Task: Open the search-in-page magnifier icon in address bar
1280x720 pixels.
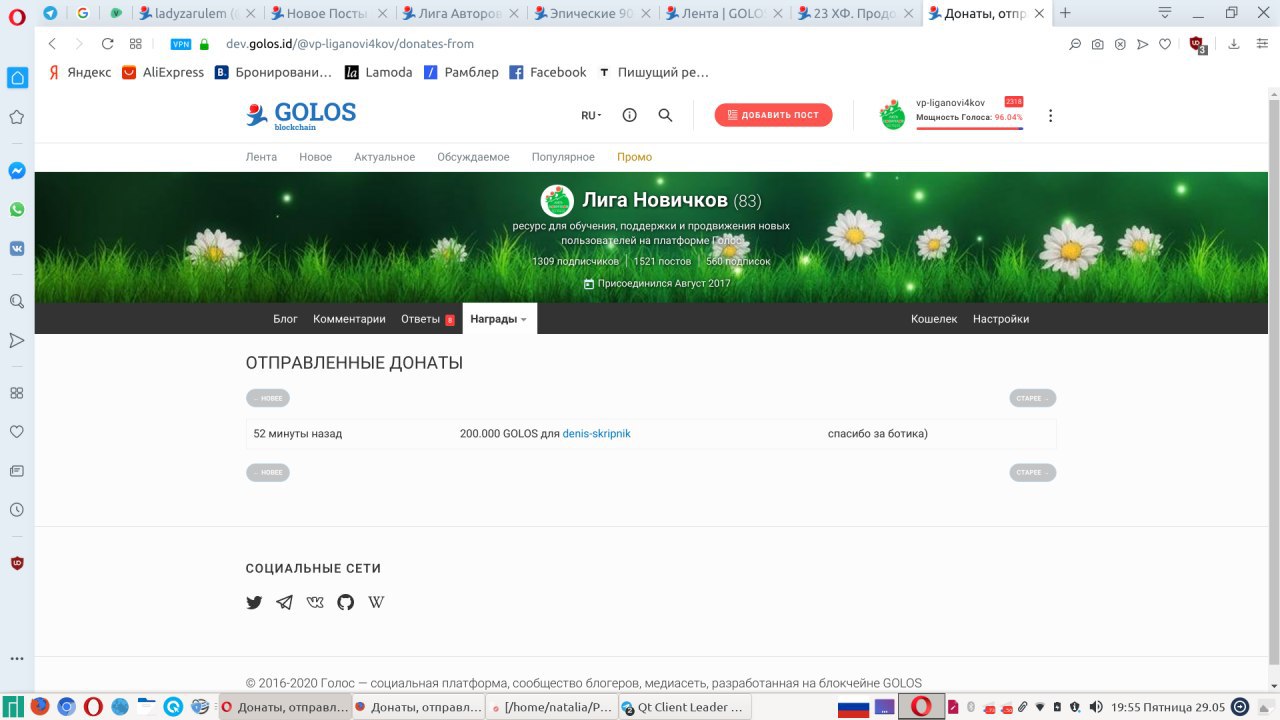Action: coord(1075,44)
